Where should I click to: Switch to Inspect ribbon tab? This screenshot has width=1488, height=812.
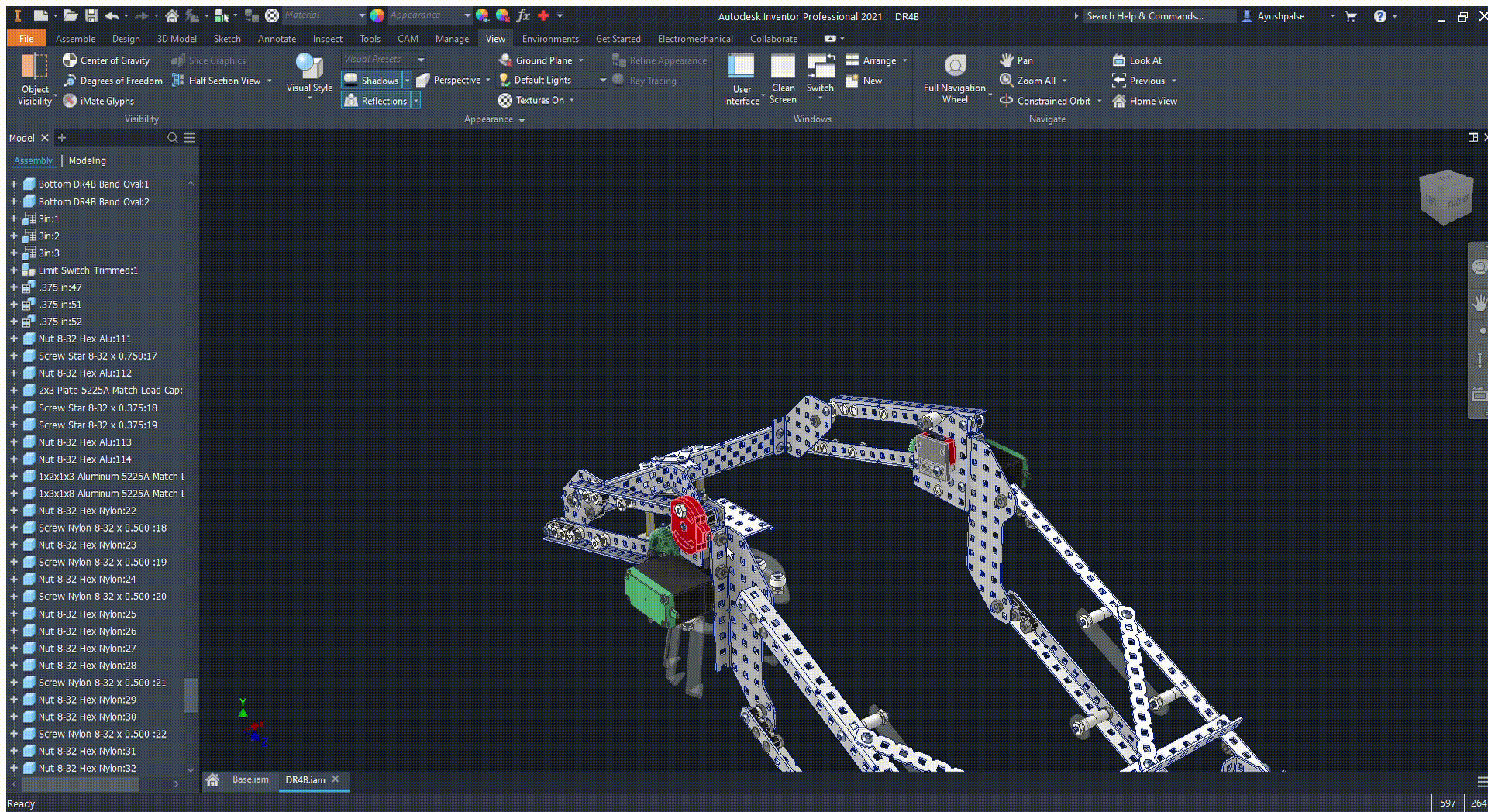[327, 39]
